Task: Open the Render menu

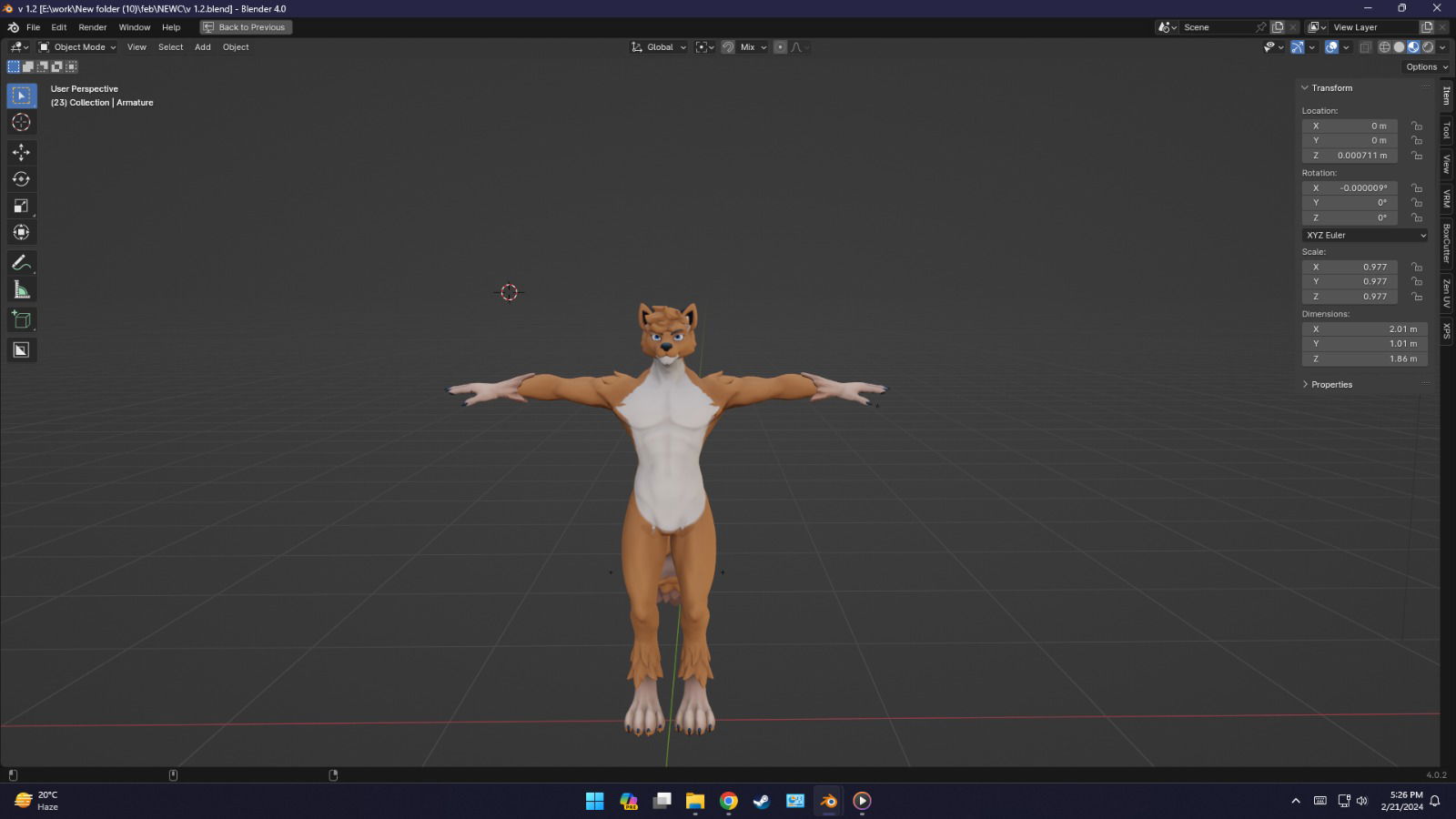Action: [93, 27]
